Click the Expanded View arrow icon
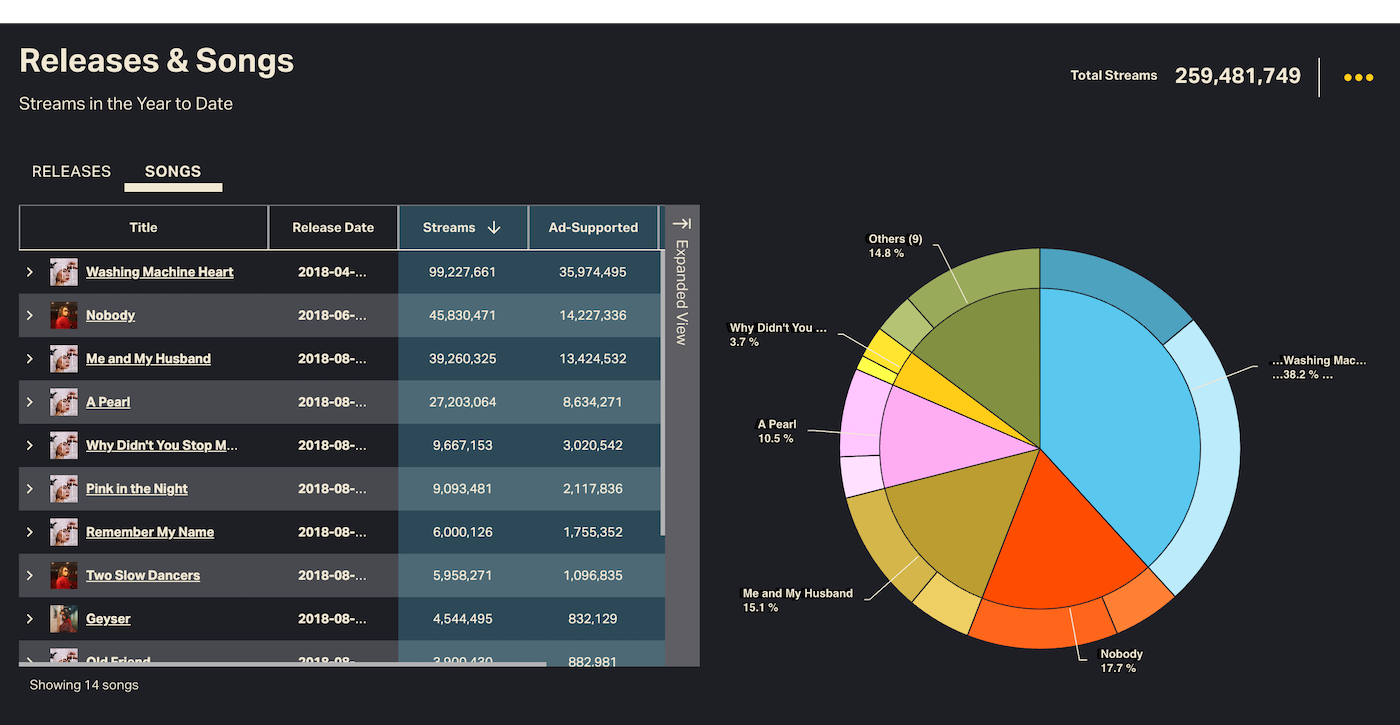 (x=682, y=224)
